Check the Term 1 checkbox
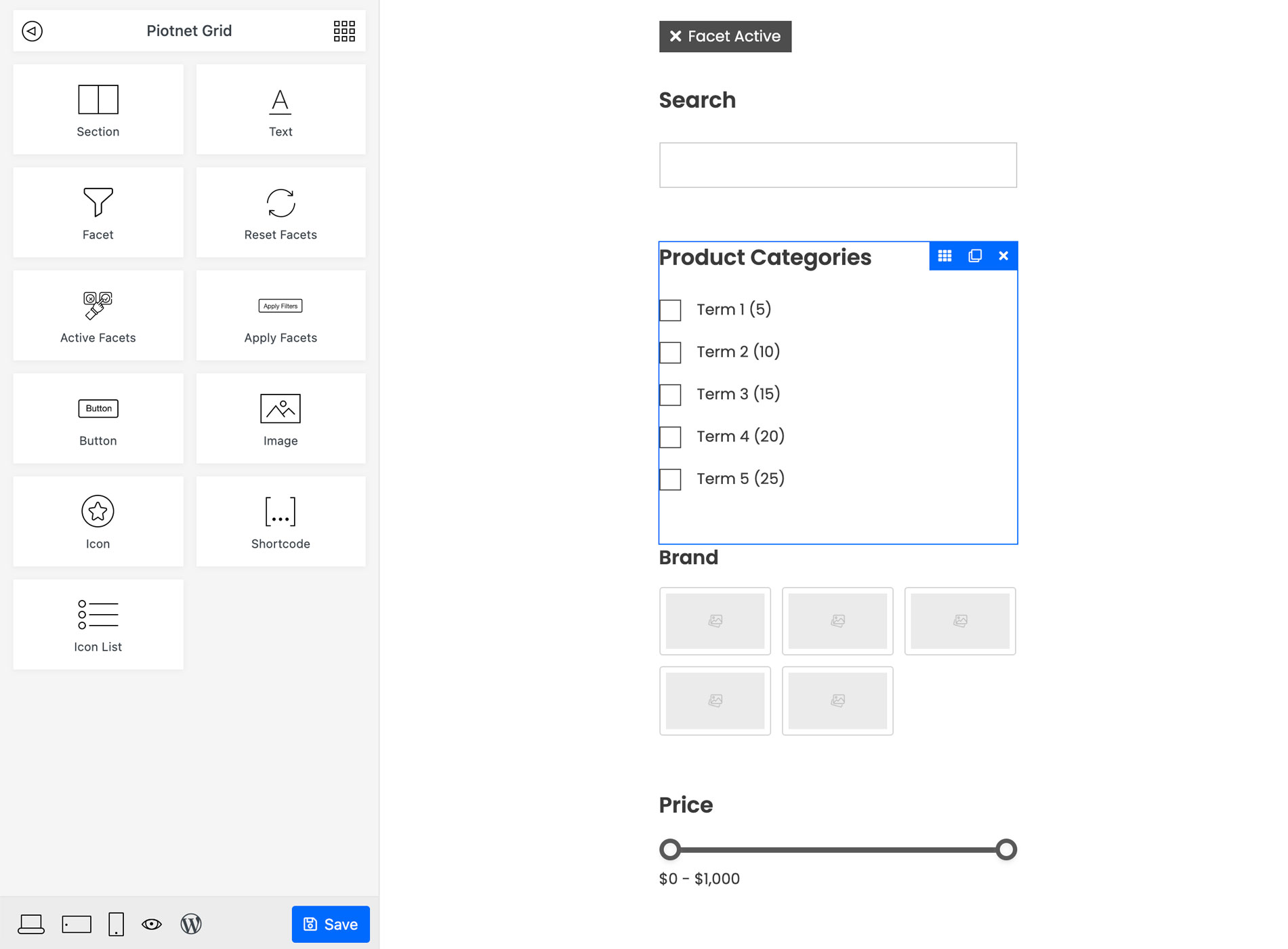The height and width of the screenshot is (949, 1288). click(x=670, y=310)
